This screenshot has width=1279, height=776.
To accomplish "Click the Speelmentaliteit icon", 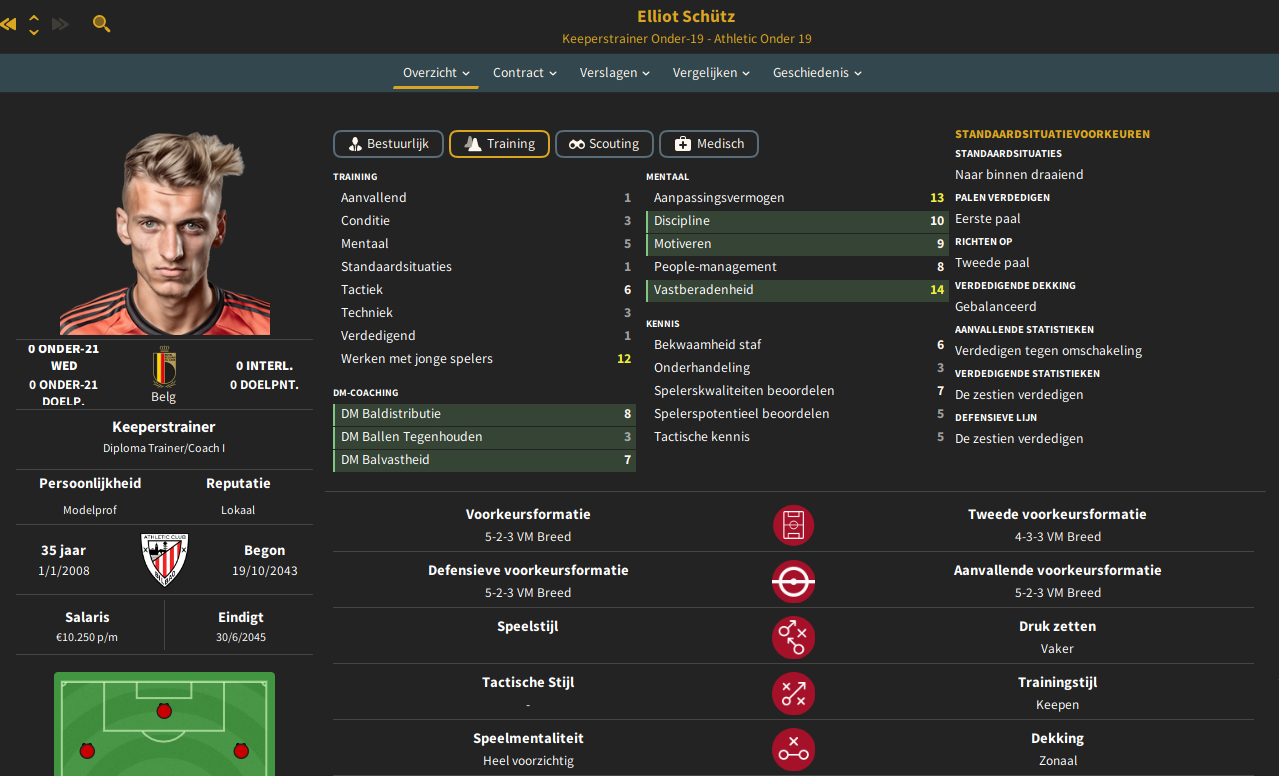I will click(x=793, y=749).
